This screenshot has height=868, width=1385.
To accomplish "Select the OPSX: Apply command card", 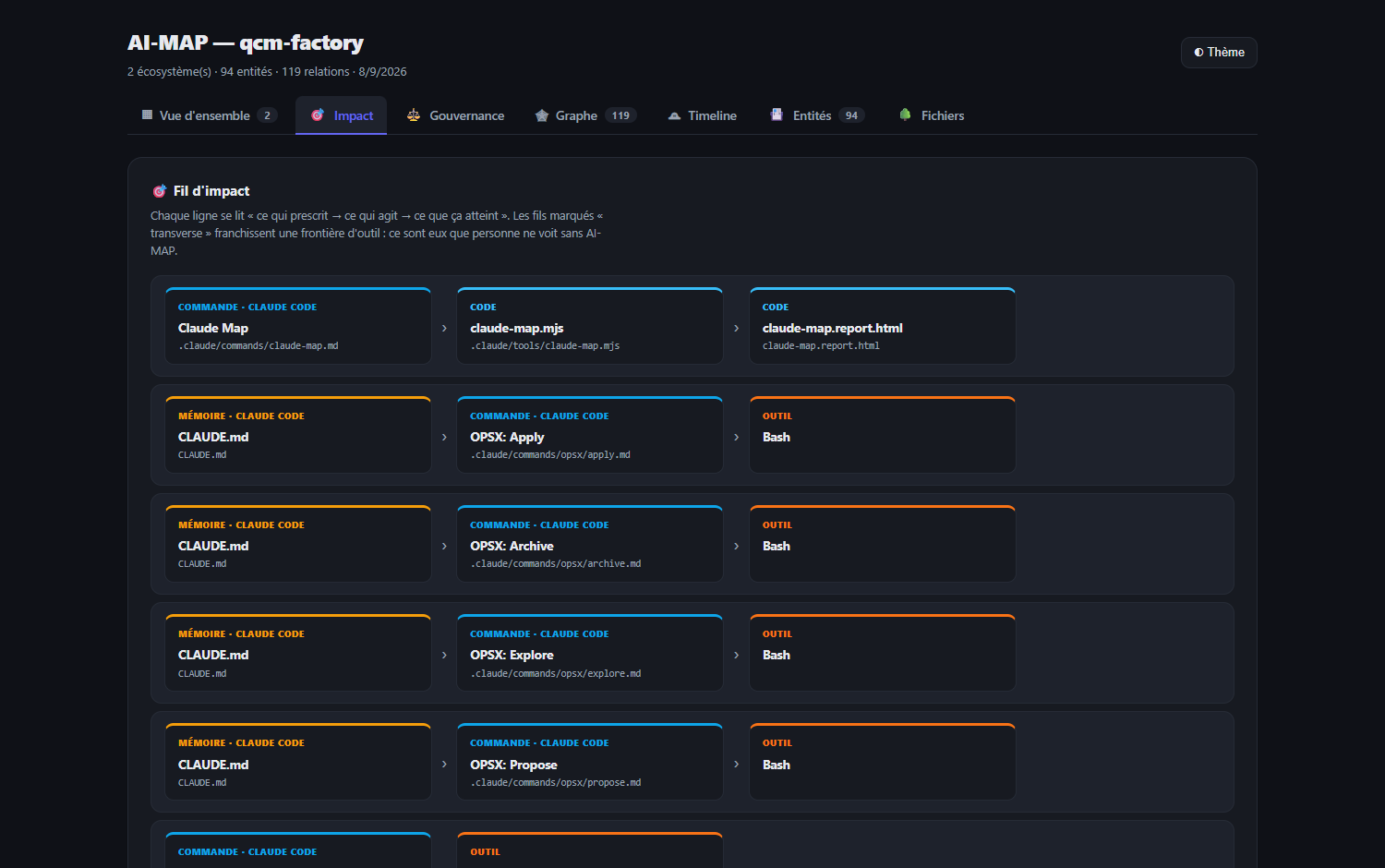I will (x=590, y=435).
